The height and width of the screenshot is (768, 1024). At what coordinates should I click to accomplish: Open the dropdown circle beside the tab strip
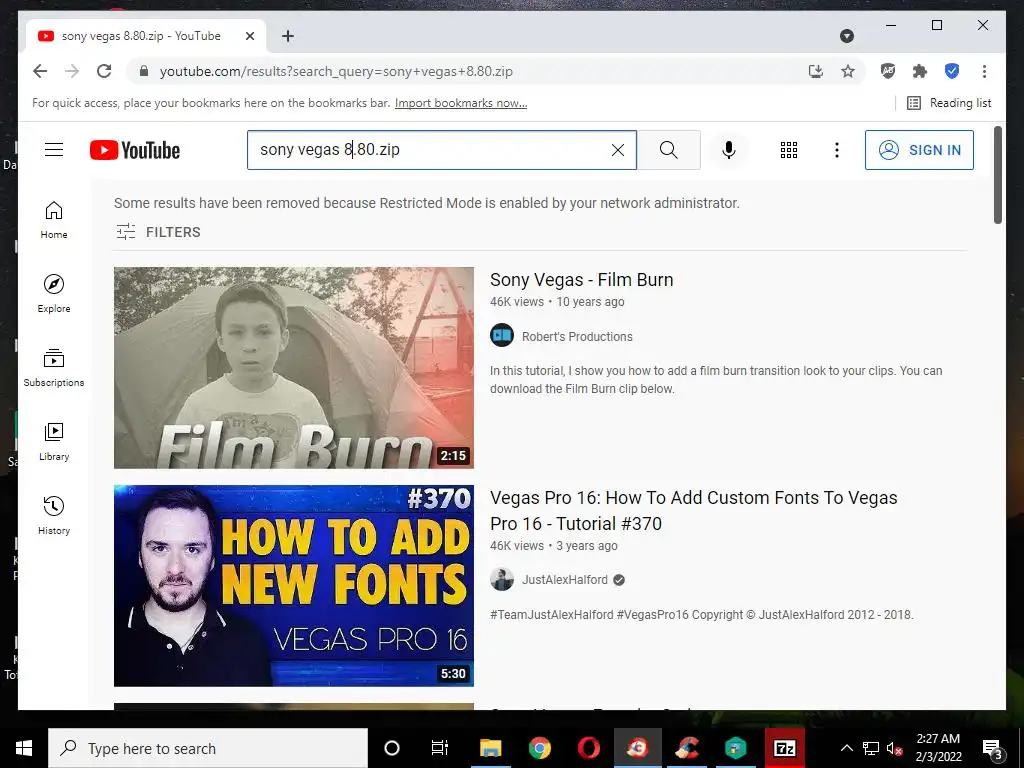tap(847, 36)
